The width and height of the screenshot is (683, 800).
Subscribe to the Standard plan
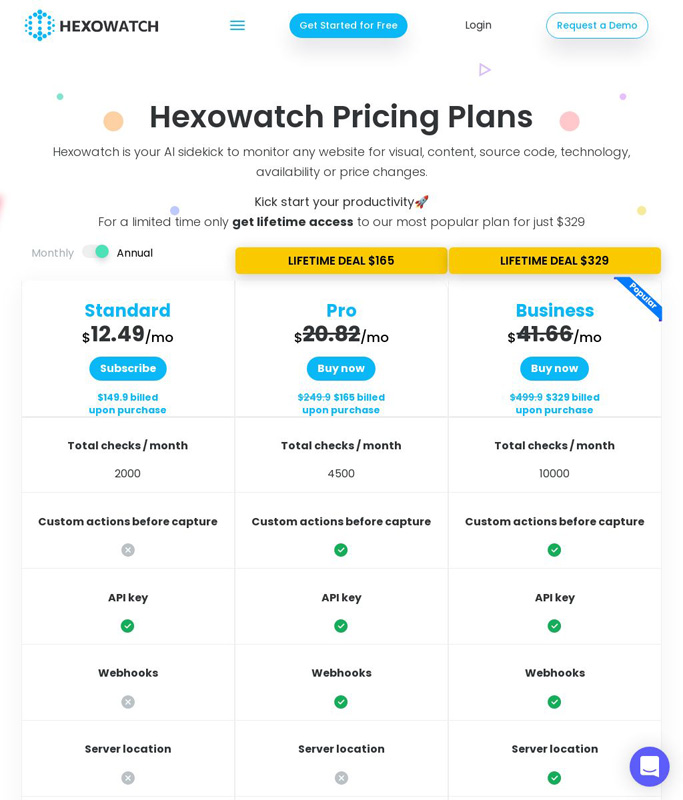[x=127, y=368]
